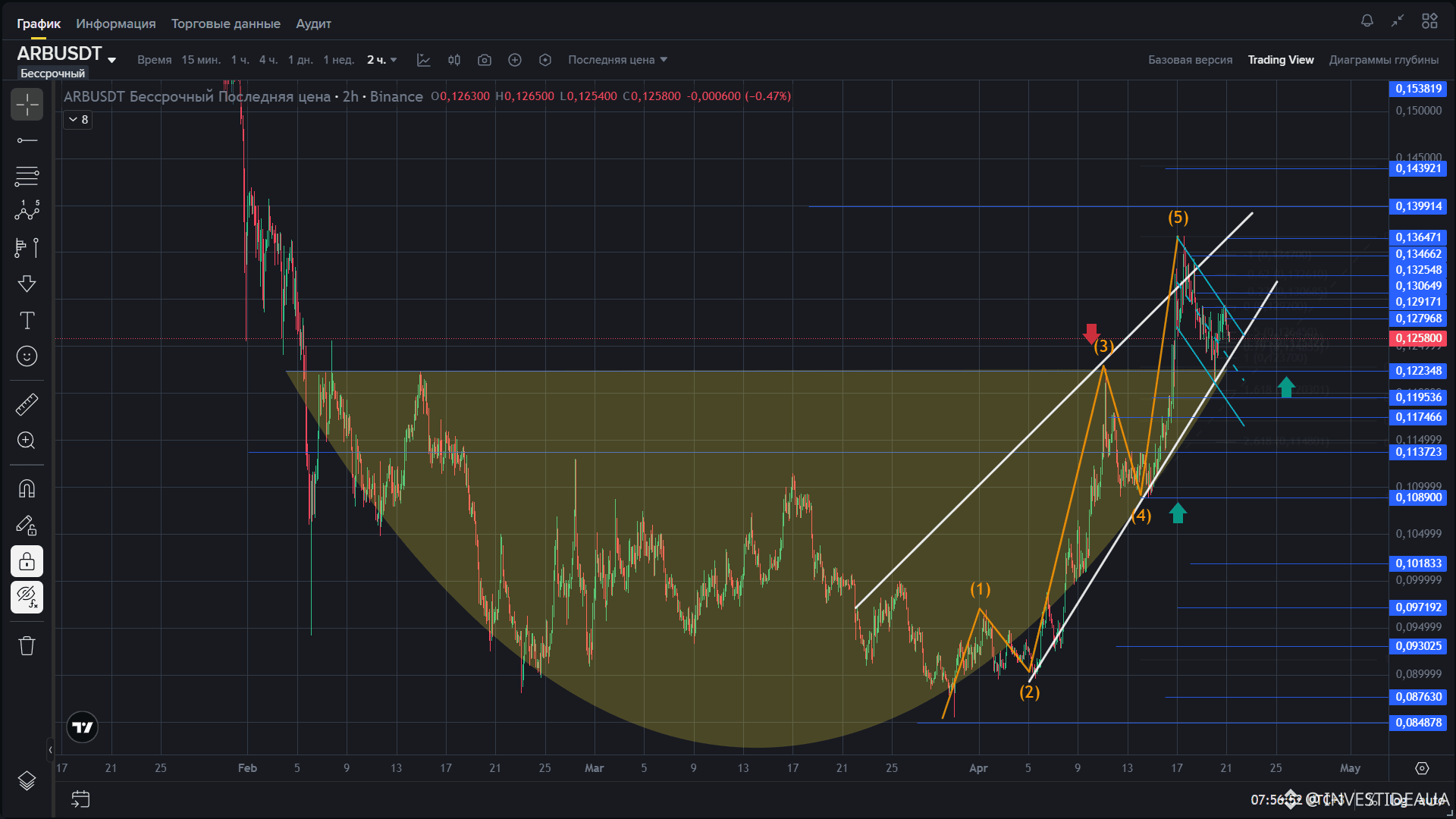Click the 0,139914 blue price label
1456x819 pixels.
(1417, 206)
